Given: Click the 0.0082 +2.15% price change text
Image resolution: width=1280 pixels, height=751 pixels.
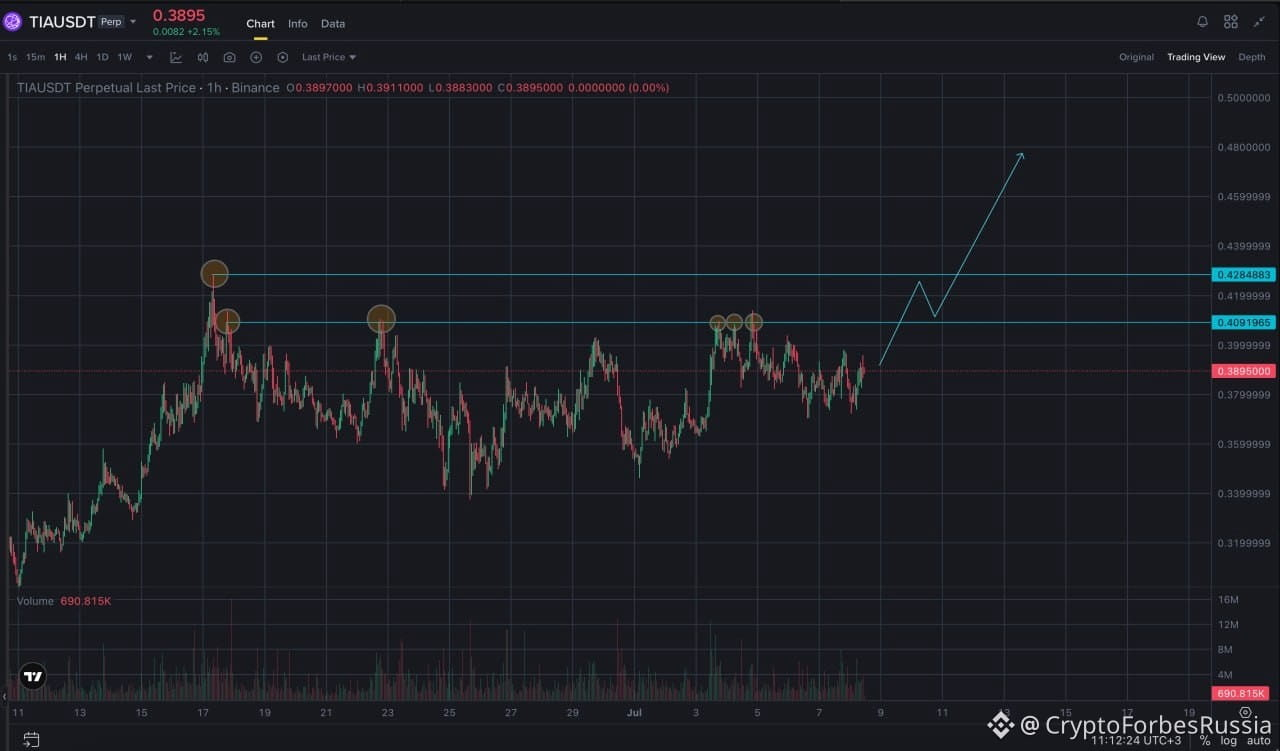Looking at the screenshot, I should (x=186, y=32).
